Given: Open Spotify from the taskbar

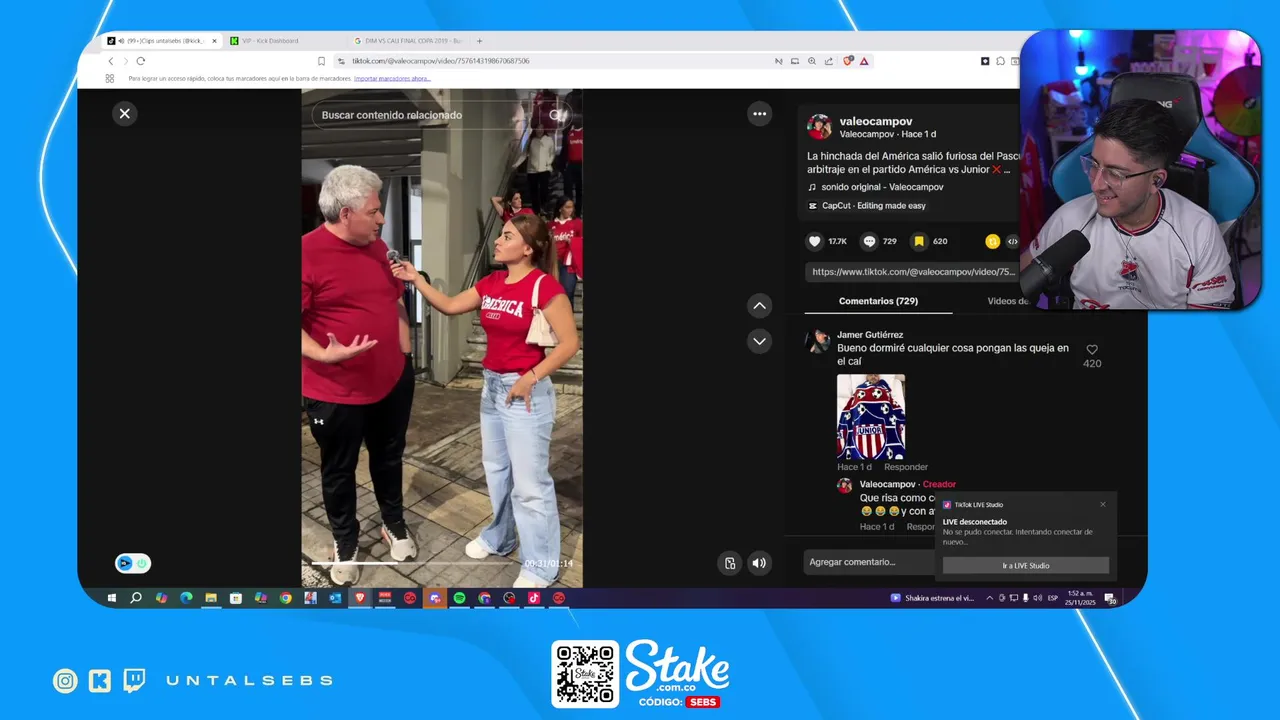Looking at the screenshot, I should click(459, 598).
